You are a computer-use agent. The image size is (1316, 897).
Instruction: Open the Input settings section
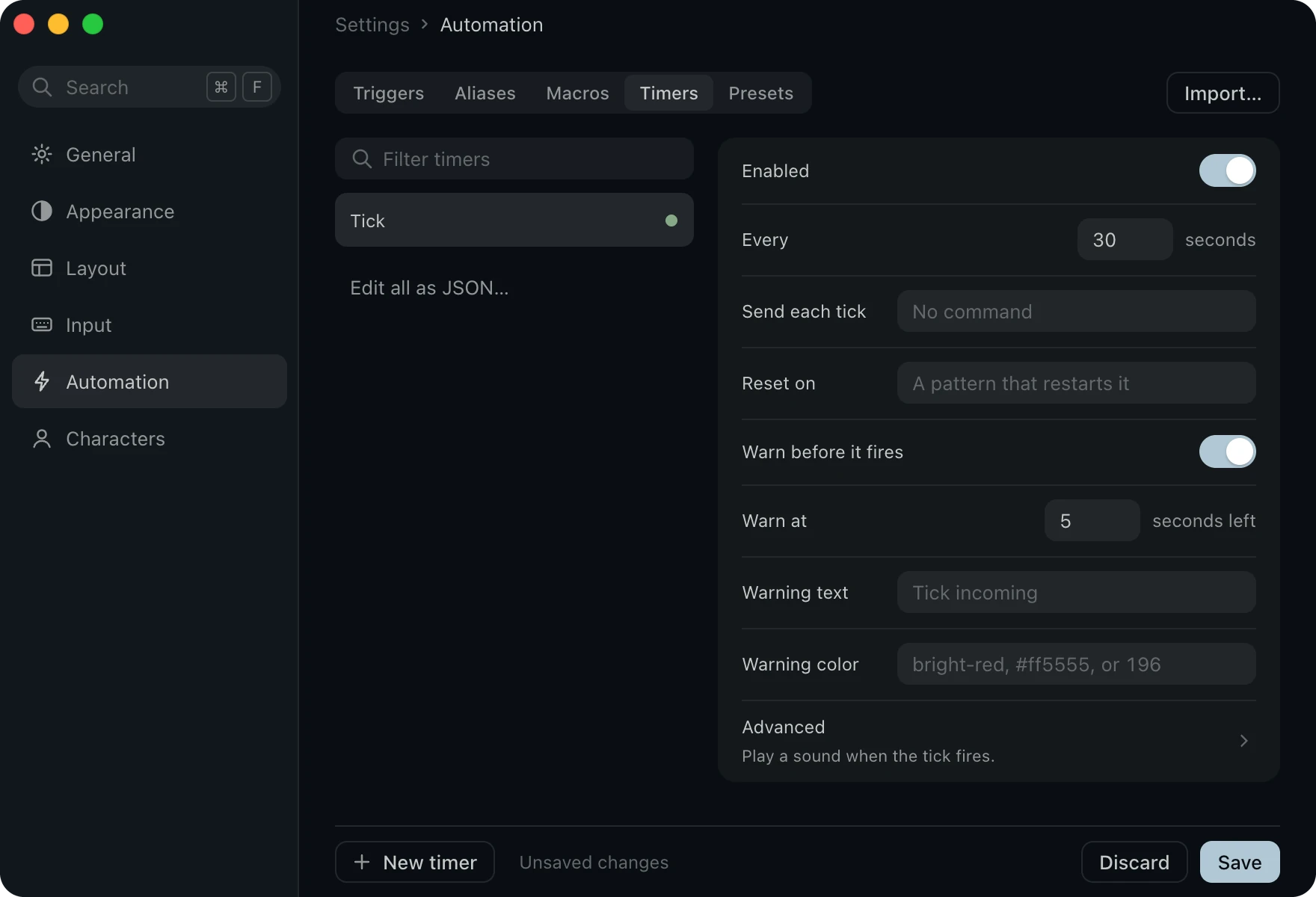[150, 325]
